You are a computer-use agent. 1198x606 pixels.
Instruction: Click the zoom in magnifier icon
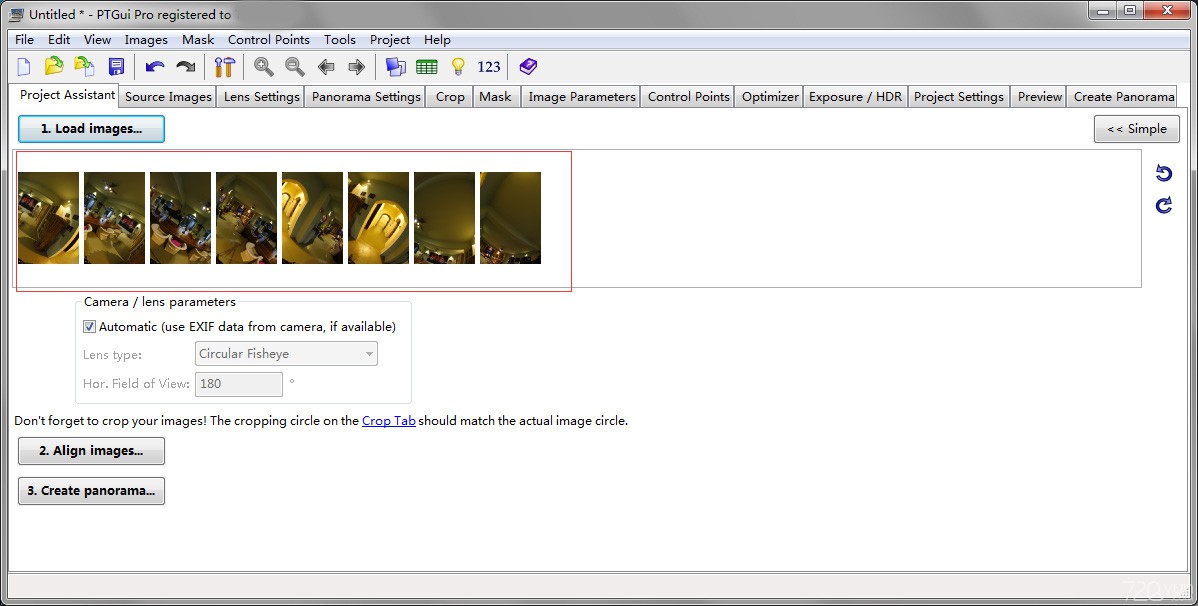(264, 67)
